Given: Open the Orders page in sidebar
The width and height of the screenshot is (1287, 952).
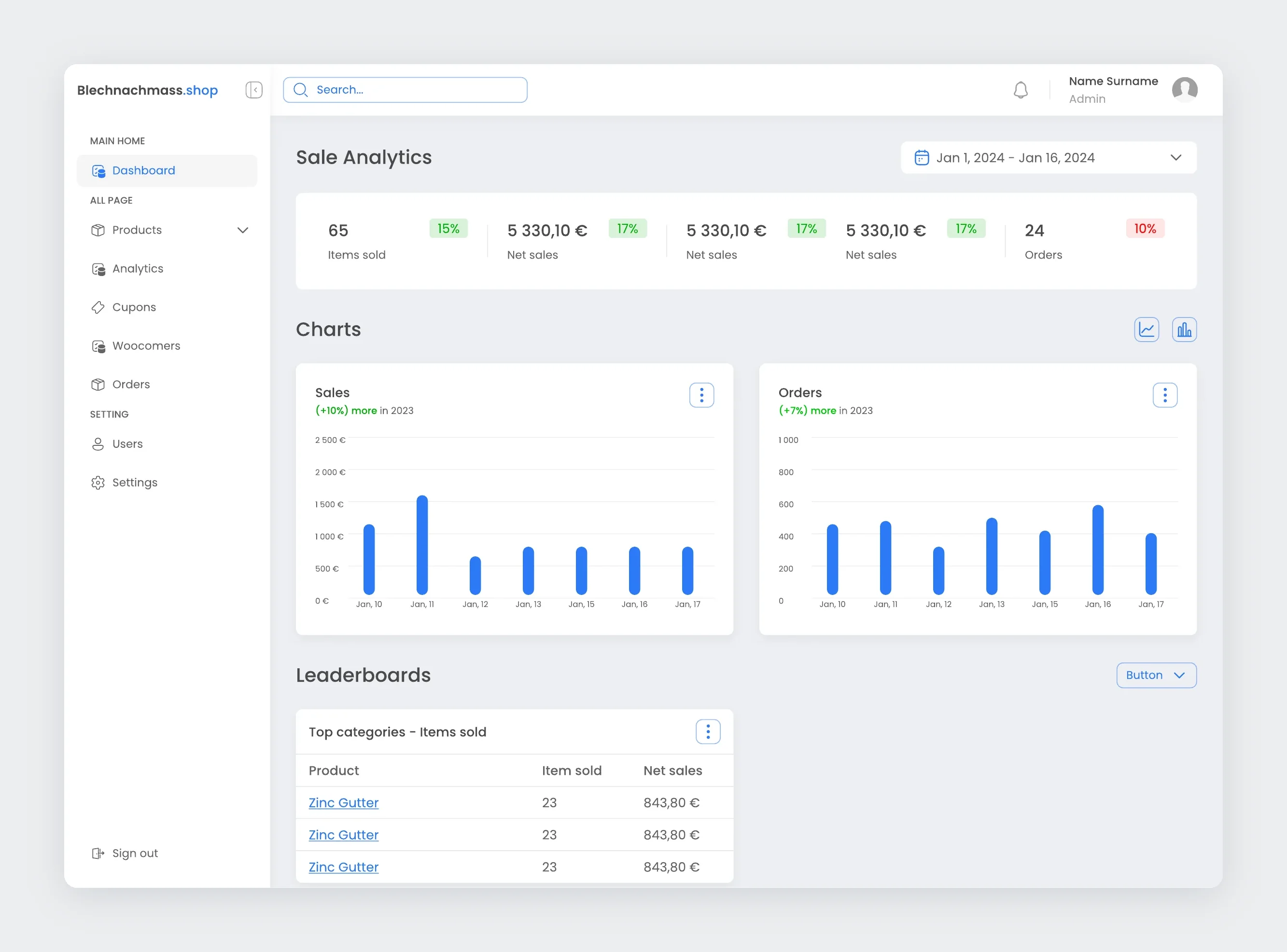Looking at the screenshot, I should pos(167,385).
